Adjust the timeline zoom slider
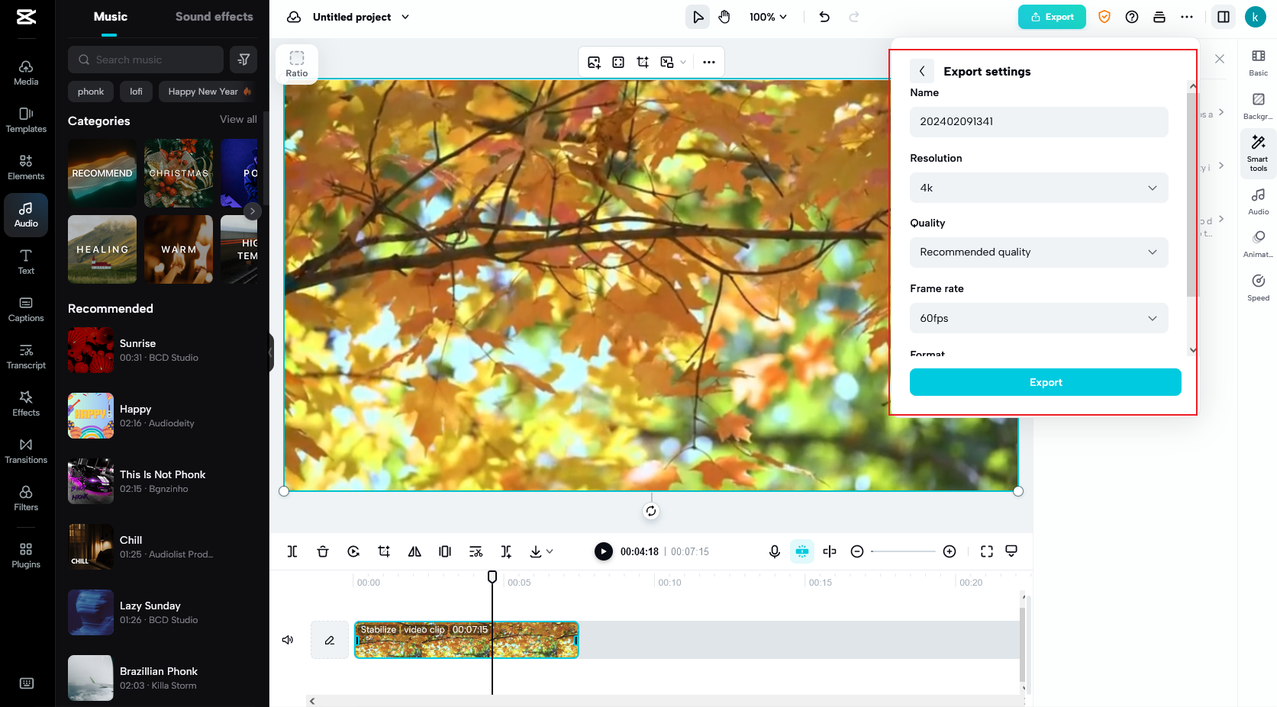 click(903, 551)
